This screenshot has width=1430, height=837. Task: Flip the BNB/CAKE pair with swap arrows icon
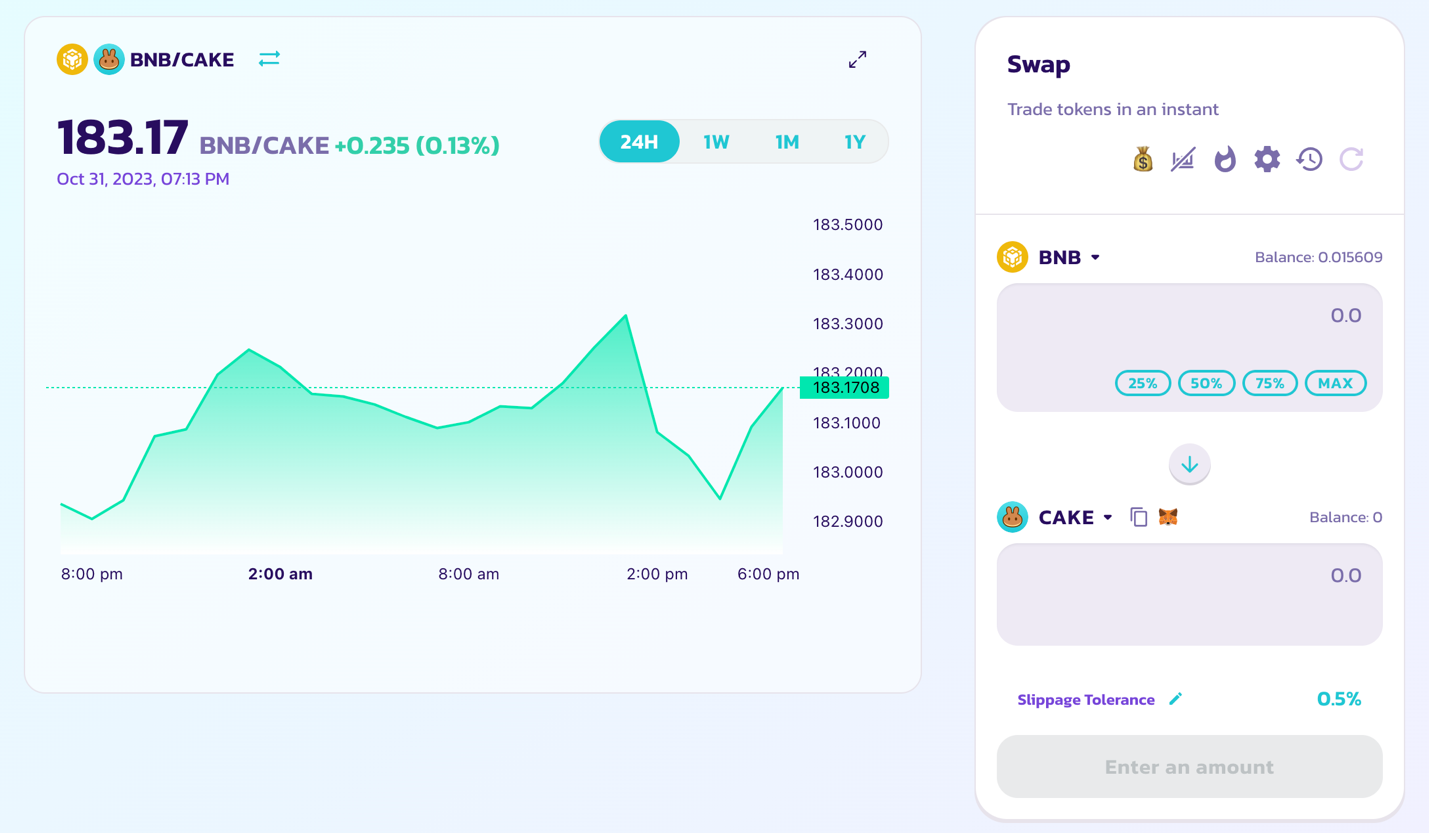[x=269, y=60]
